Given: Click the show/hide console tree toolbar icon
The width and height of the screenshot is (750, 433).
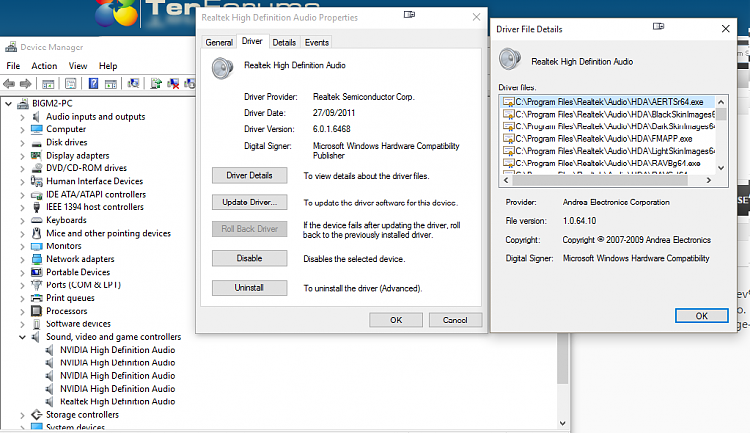Looking at the screenshot, I should click(48, 84).
